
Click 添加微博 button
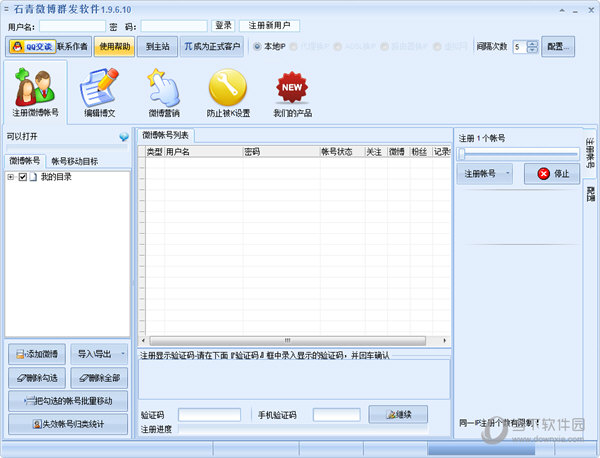pyautogui.click(x=37, y=354)
